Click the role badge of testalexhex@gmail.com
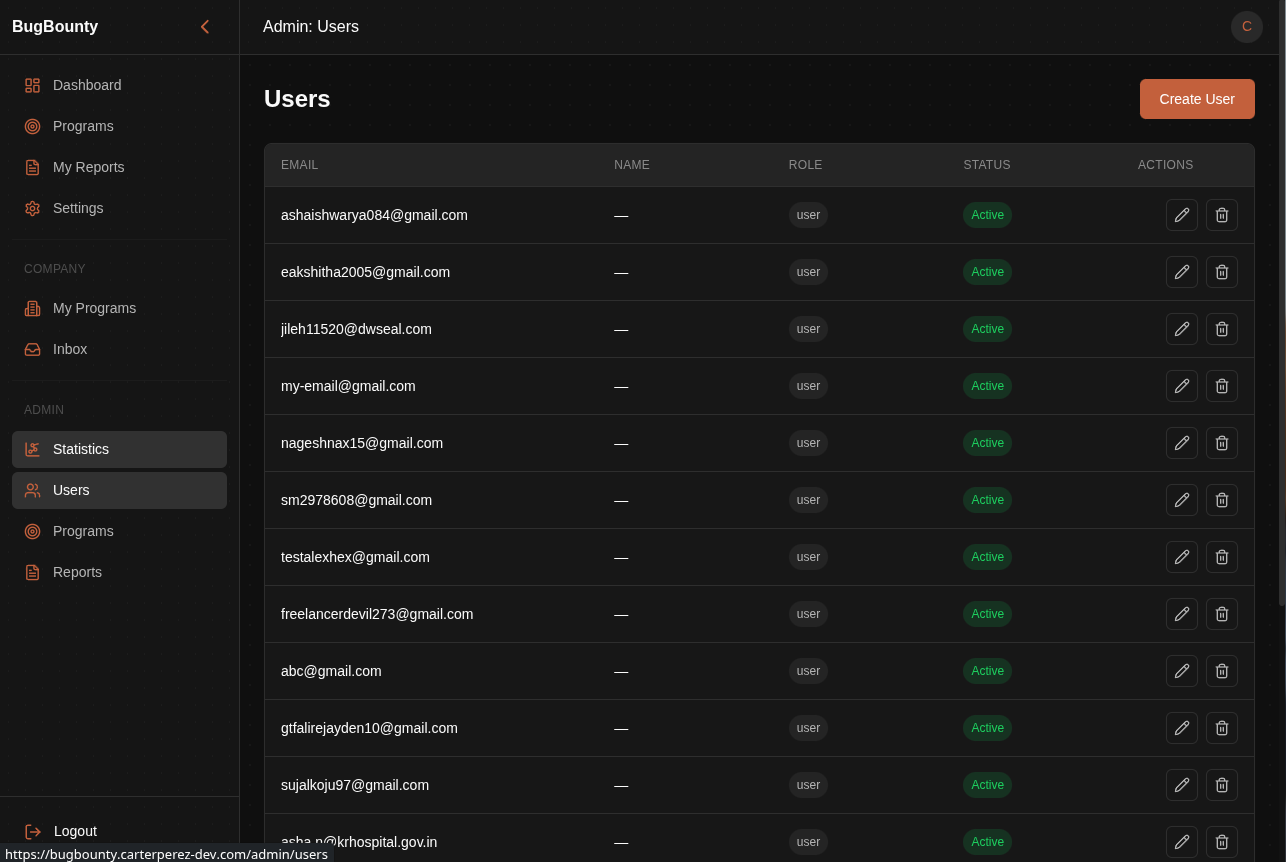The width and height of the screenshot is (1286, 862). [808, 557]
